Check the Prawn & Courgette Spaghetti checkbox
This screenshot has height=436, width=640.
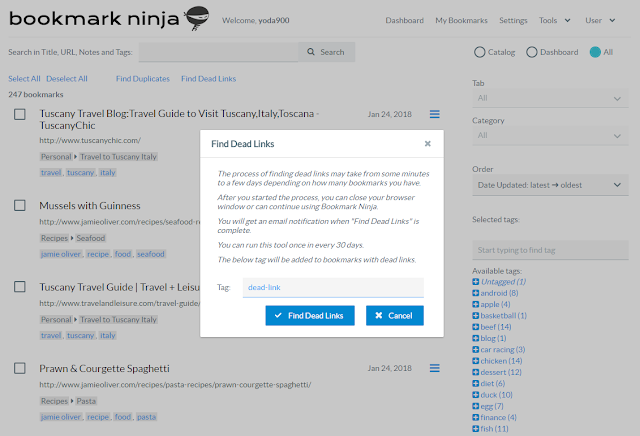20,368
